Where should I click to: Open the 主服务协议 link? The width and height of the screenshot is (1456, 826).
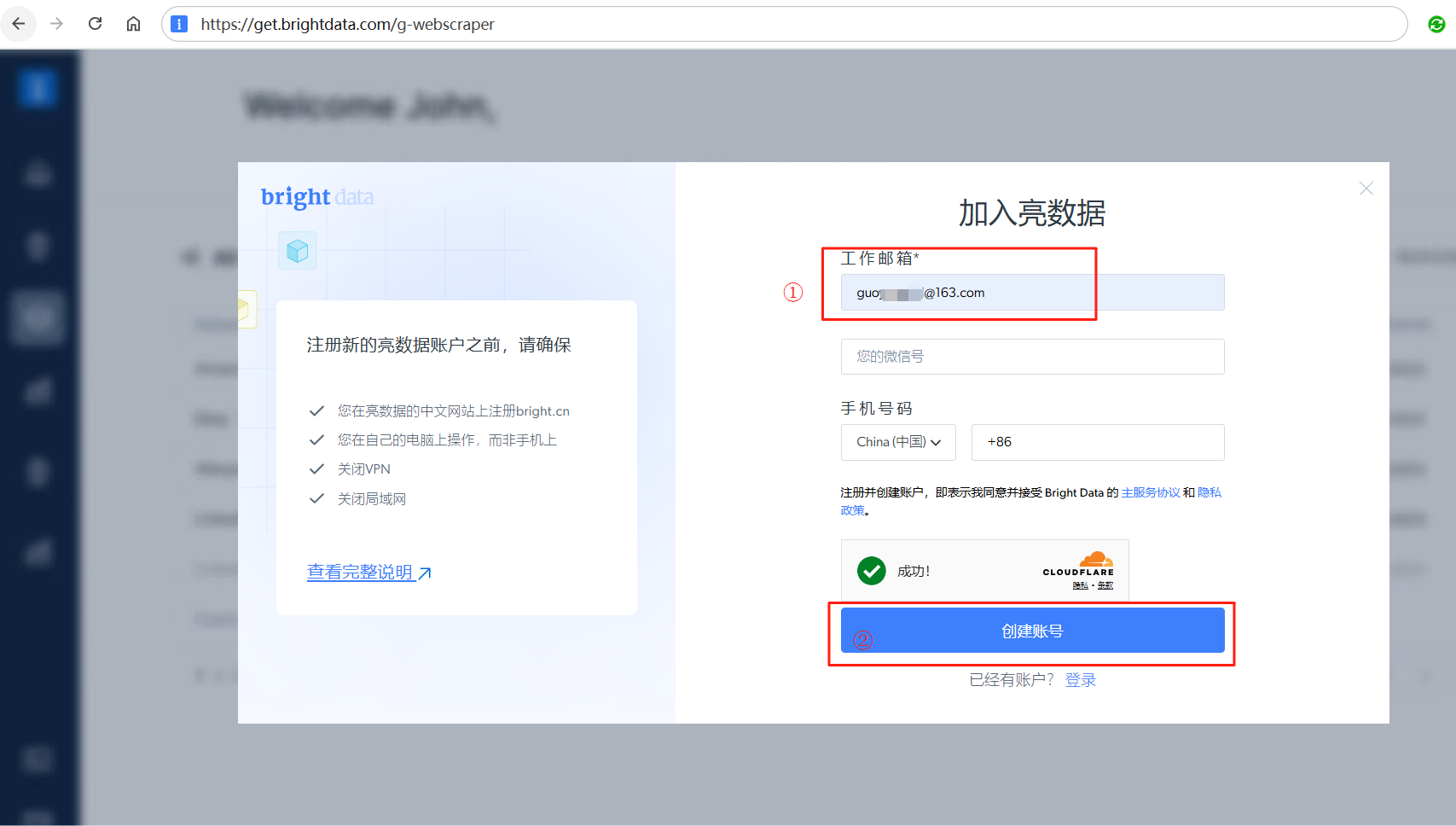pyautogui.click(x=1151, y=492)
